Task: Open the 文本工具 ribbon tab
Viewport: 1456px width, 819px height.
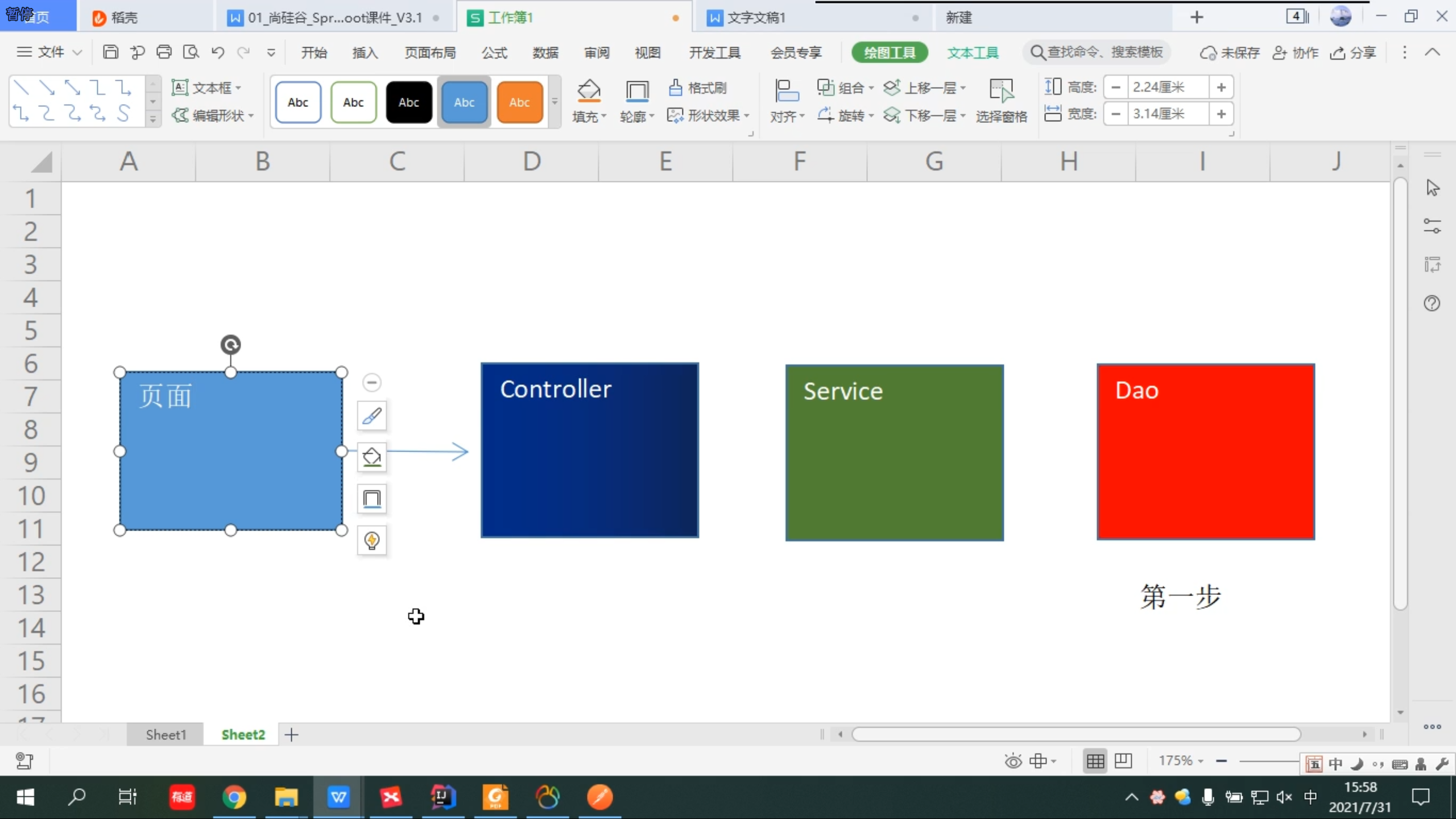Action: click(973, 53)
